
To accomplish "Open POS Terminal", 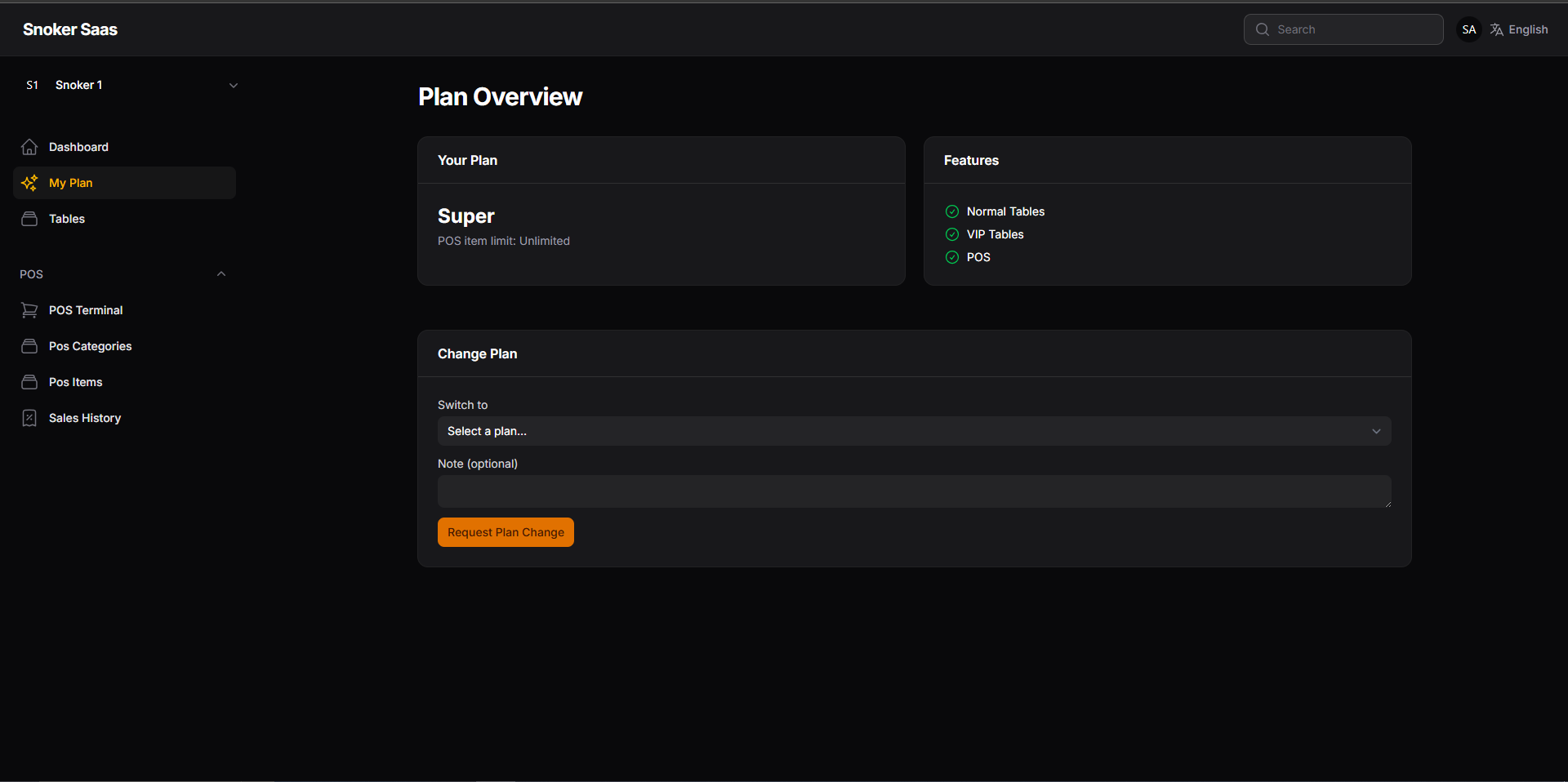I will tap(124, 310).
